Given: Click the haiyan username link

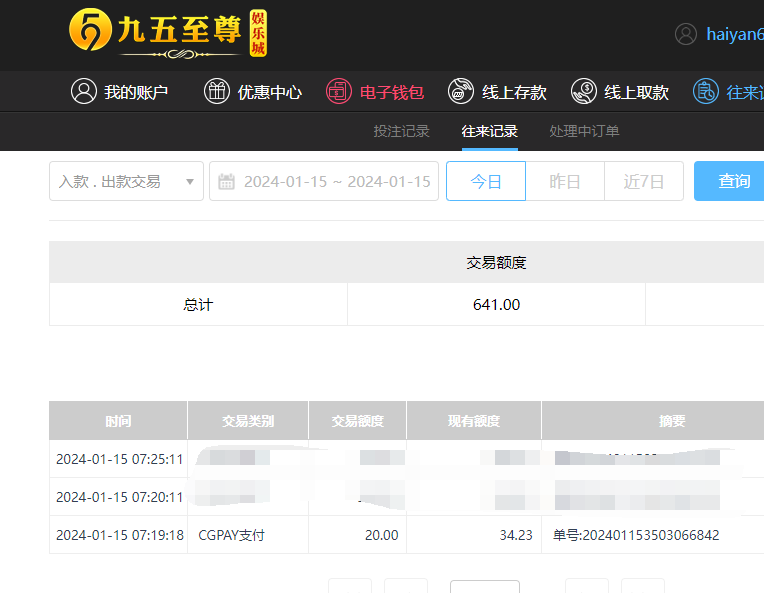Looking at the screenshot, I should point(735,34).
